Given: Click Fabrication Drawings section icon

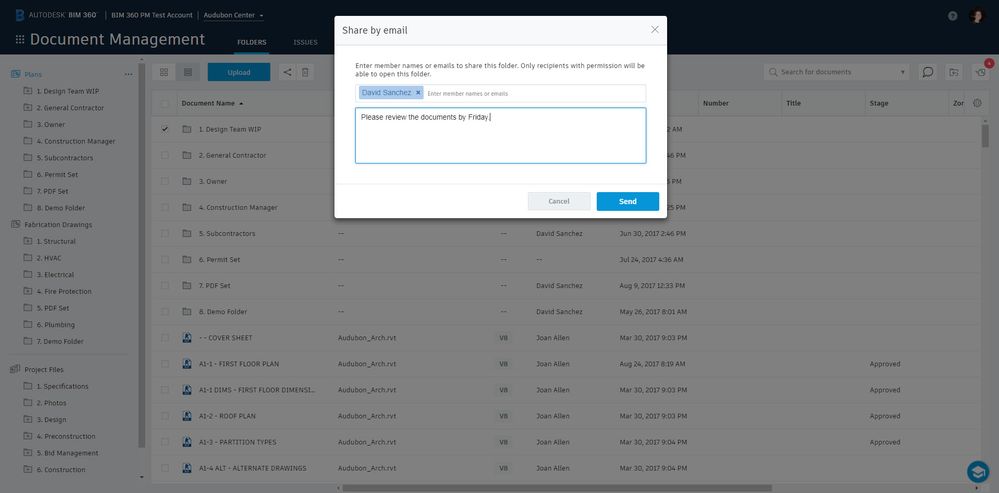Looking at the screenshot, I should tap(15, 224).
